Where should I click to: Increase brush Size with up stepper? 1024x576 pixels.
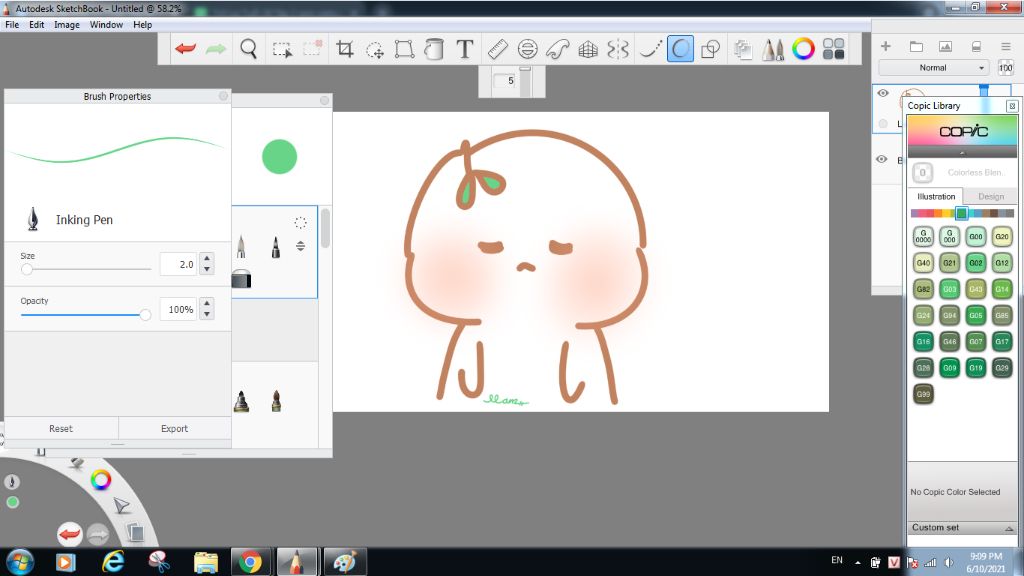[207, 259]
